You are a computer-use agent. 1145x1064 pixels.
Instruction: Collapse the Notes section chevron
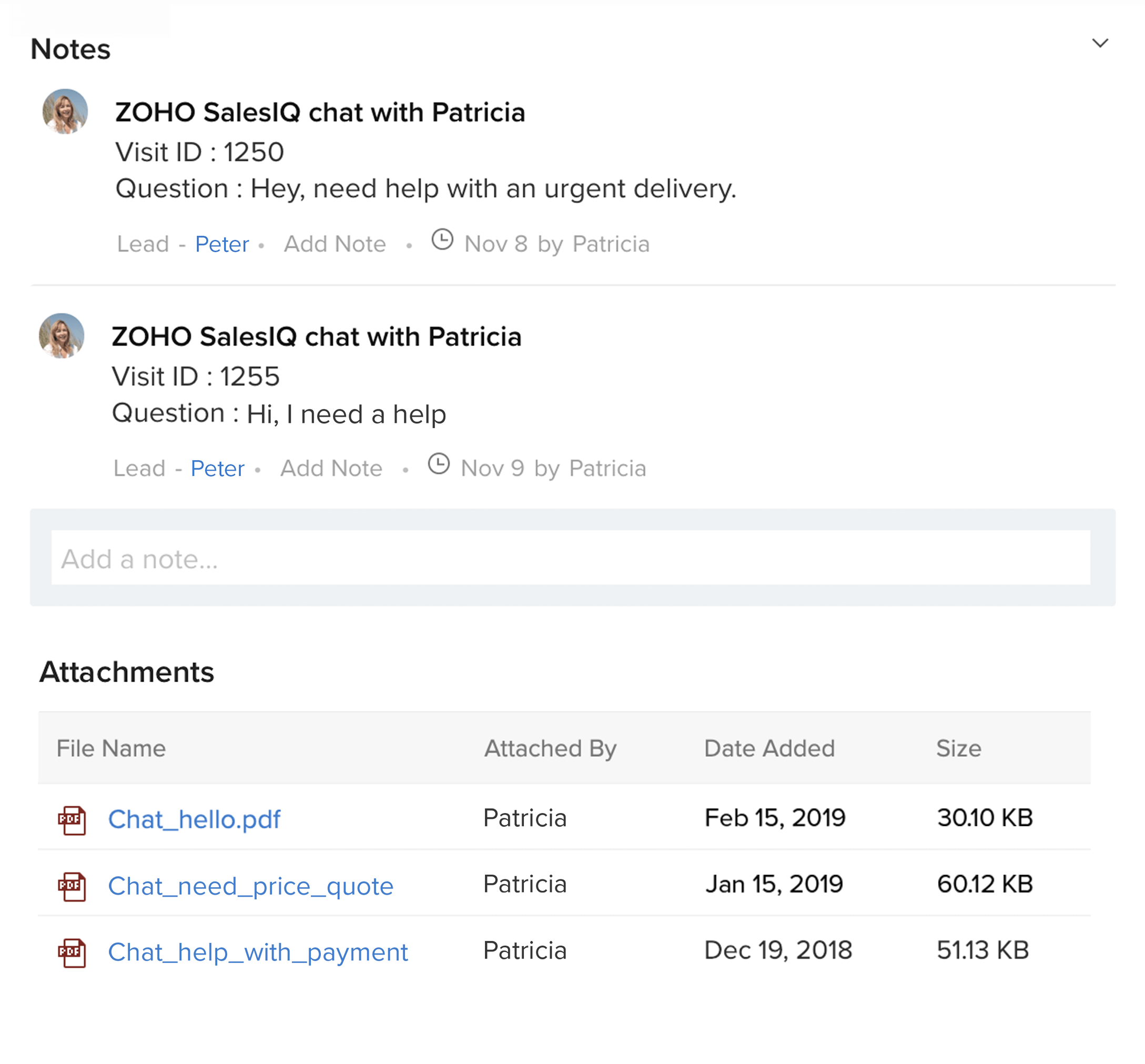[1100, 44]
